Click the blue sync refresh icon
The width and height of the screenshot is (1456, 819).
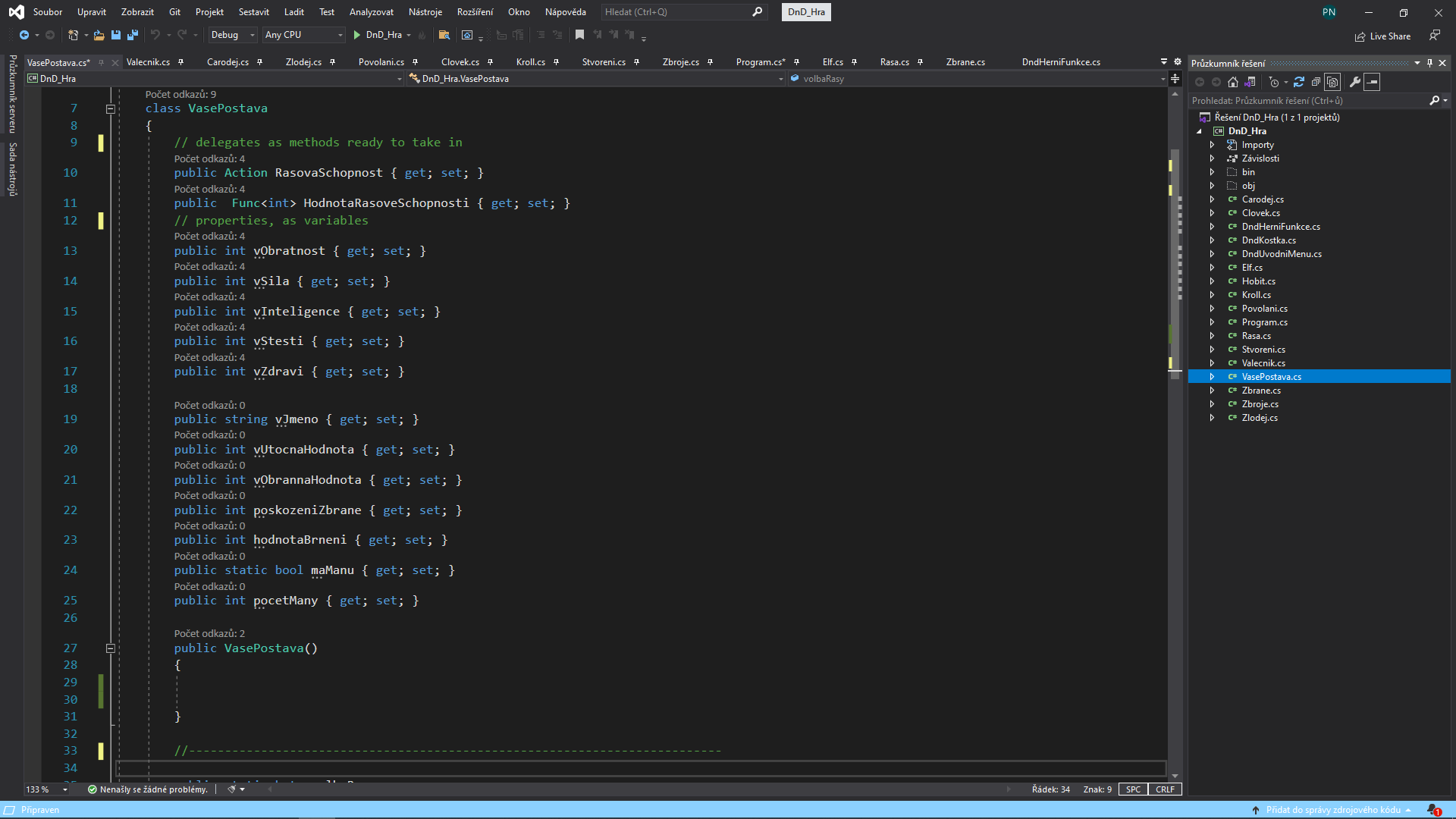[x=1299, y=82]
